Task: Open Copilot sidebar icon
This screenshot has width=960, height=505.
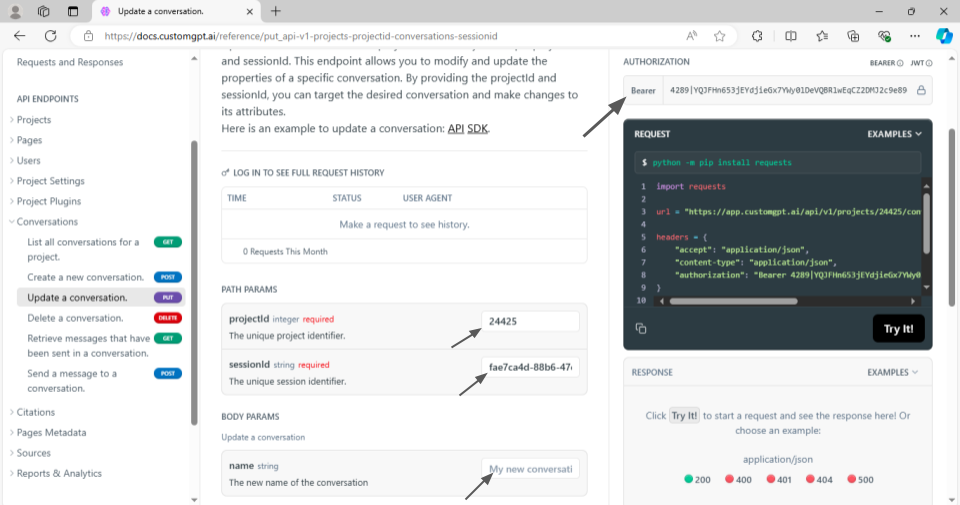Action: click(x=944, y=36)
